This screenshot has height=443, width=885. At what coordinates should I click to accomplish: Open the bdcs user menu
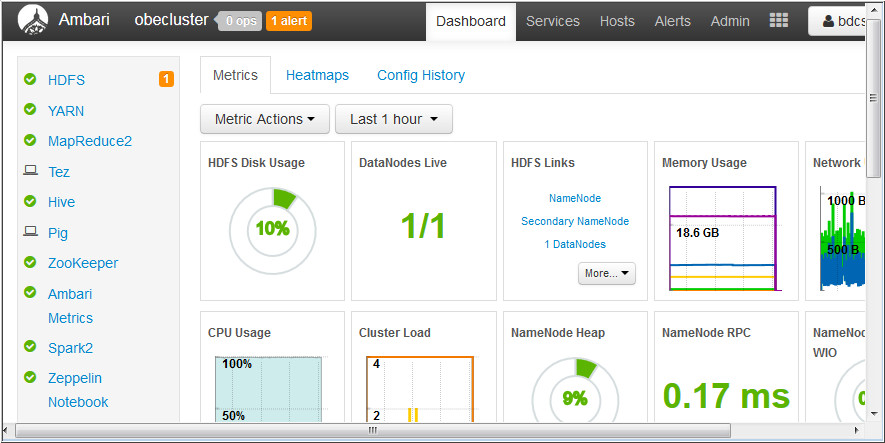pyautogui.click(x=837, y=21)
